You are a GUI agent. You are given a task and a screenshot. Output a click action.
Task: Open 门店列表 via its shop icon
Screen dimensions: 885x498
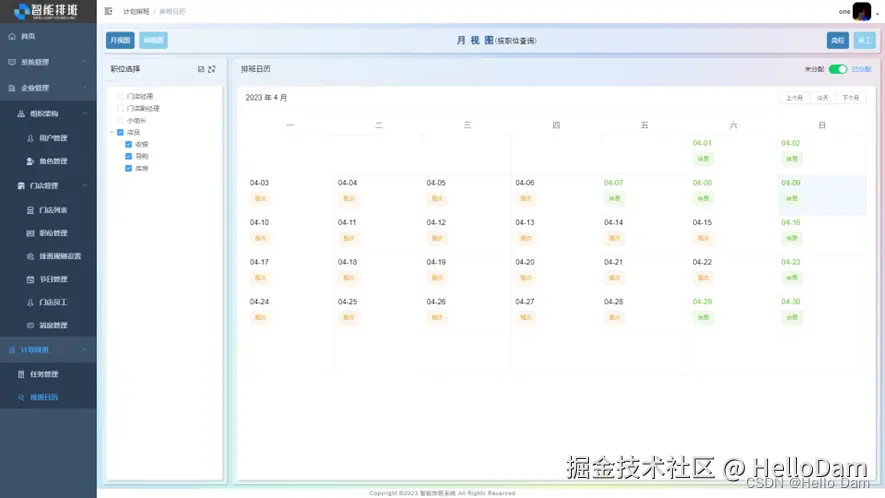point(30,209)
